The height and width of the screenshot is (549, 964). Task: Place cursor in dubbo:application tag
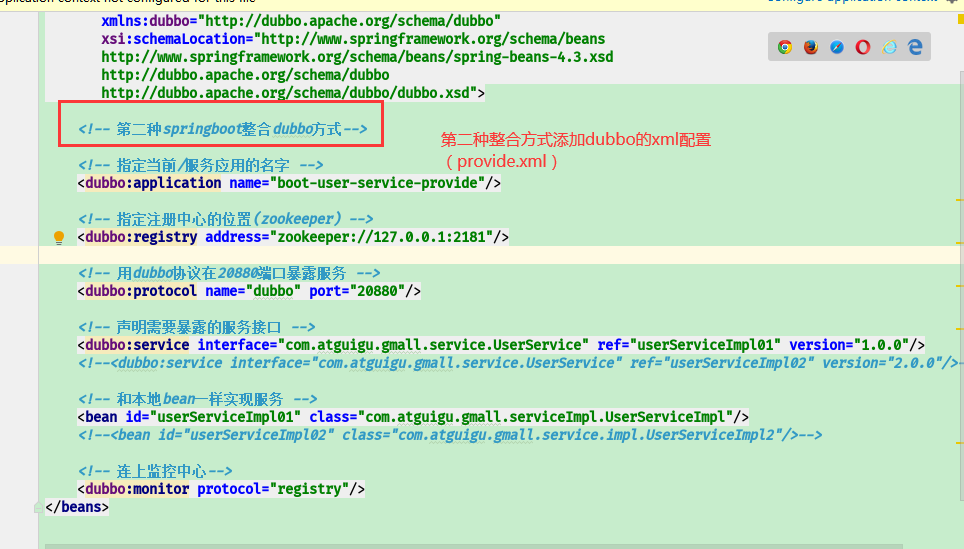pos(153,183)
